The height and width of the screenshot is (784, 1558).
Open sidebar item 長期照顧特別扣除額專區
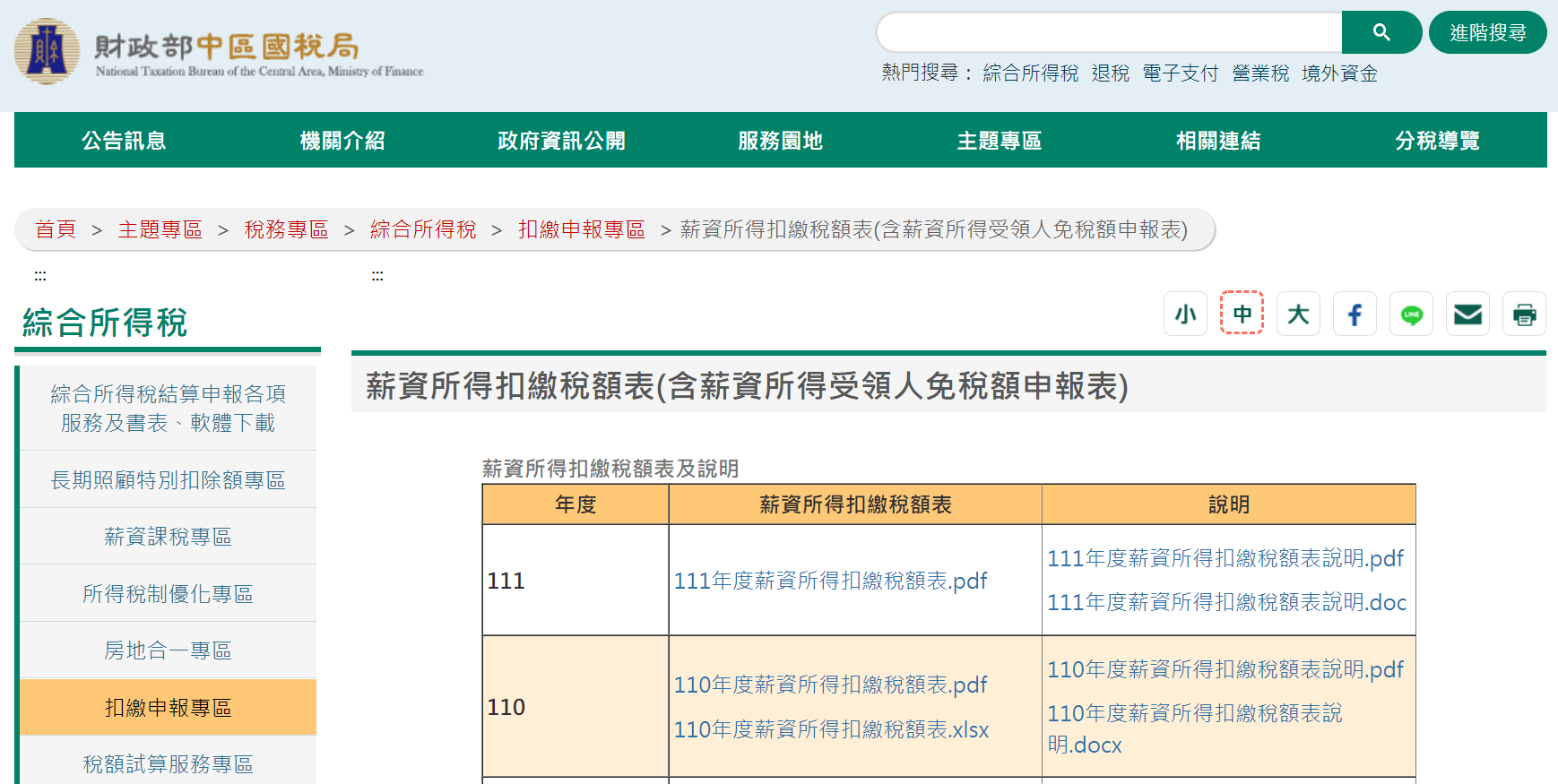click(169, 479)
